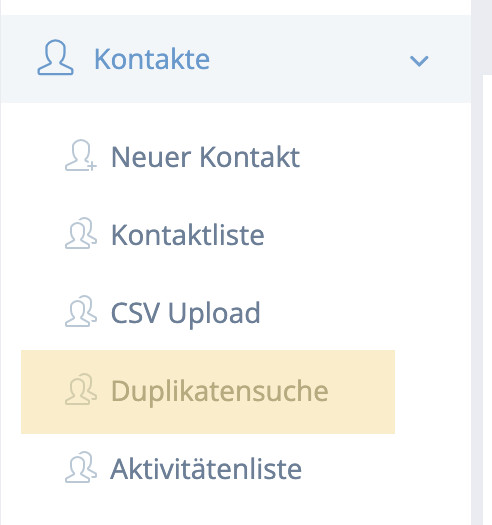Choose the highlighted Duplikatensuche item
492x525 pixels.
coord(208,392)
